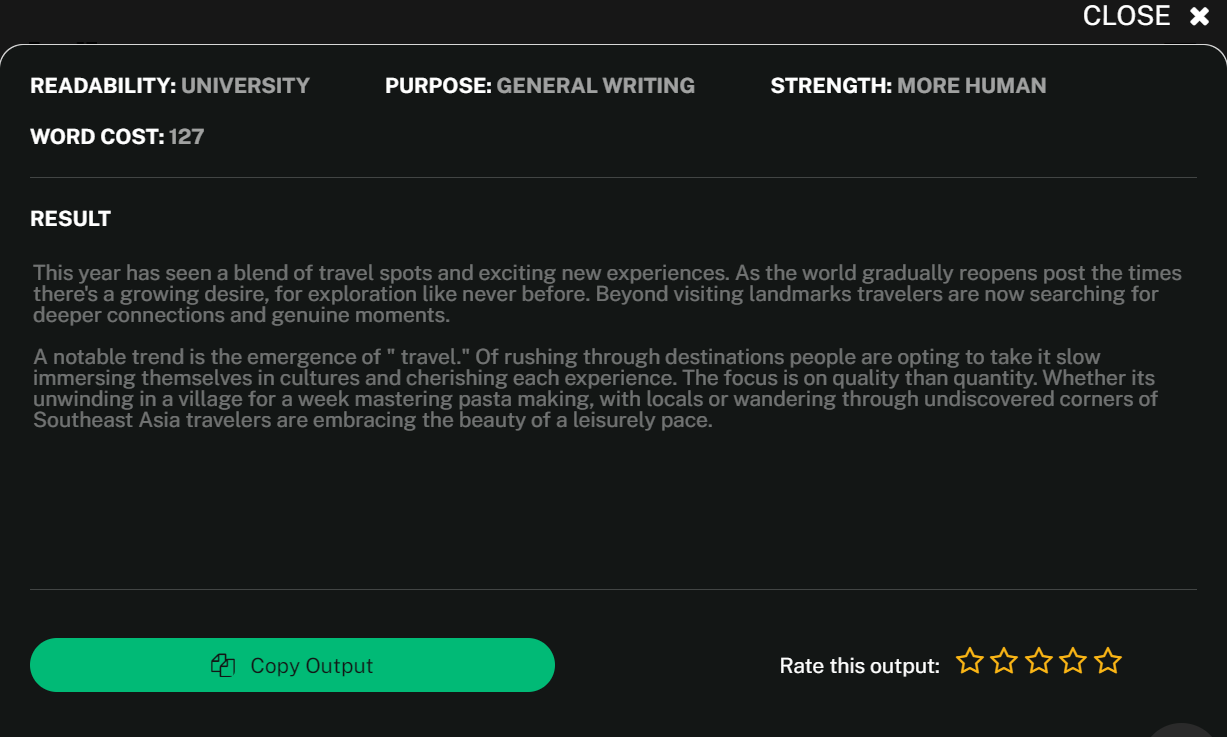The image size is (1227, 737).
Task: Click the MORE HUMAN strength value
Action: (971, 86)
